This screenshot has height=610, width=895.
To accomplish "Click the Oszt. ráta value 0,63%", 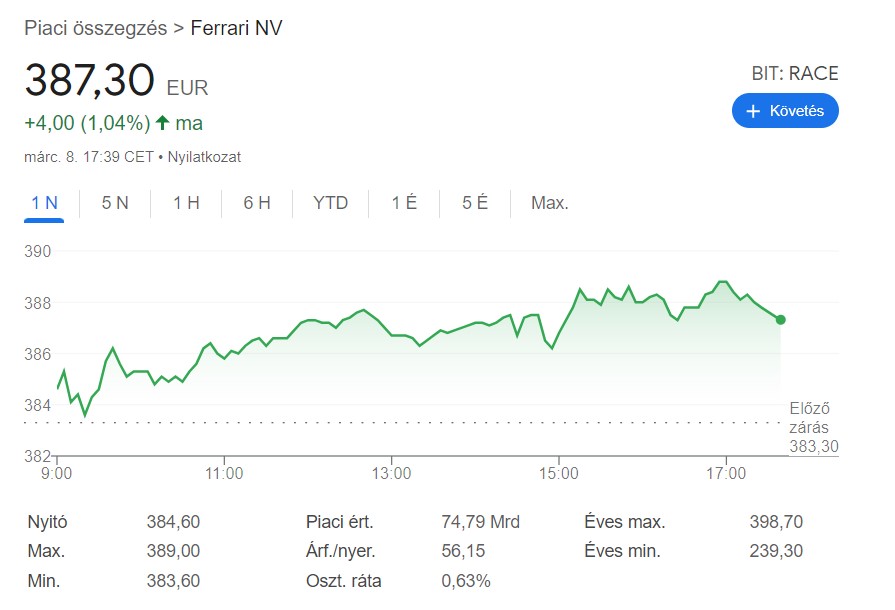I will click(x=466, y=581).
